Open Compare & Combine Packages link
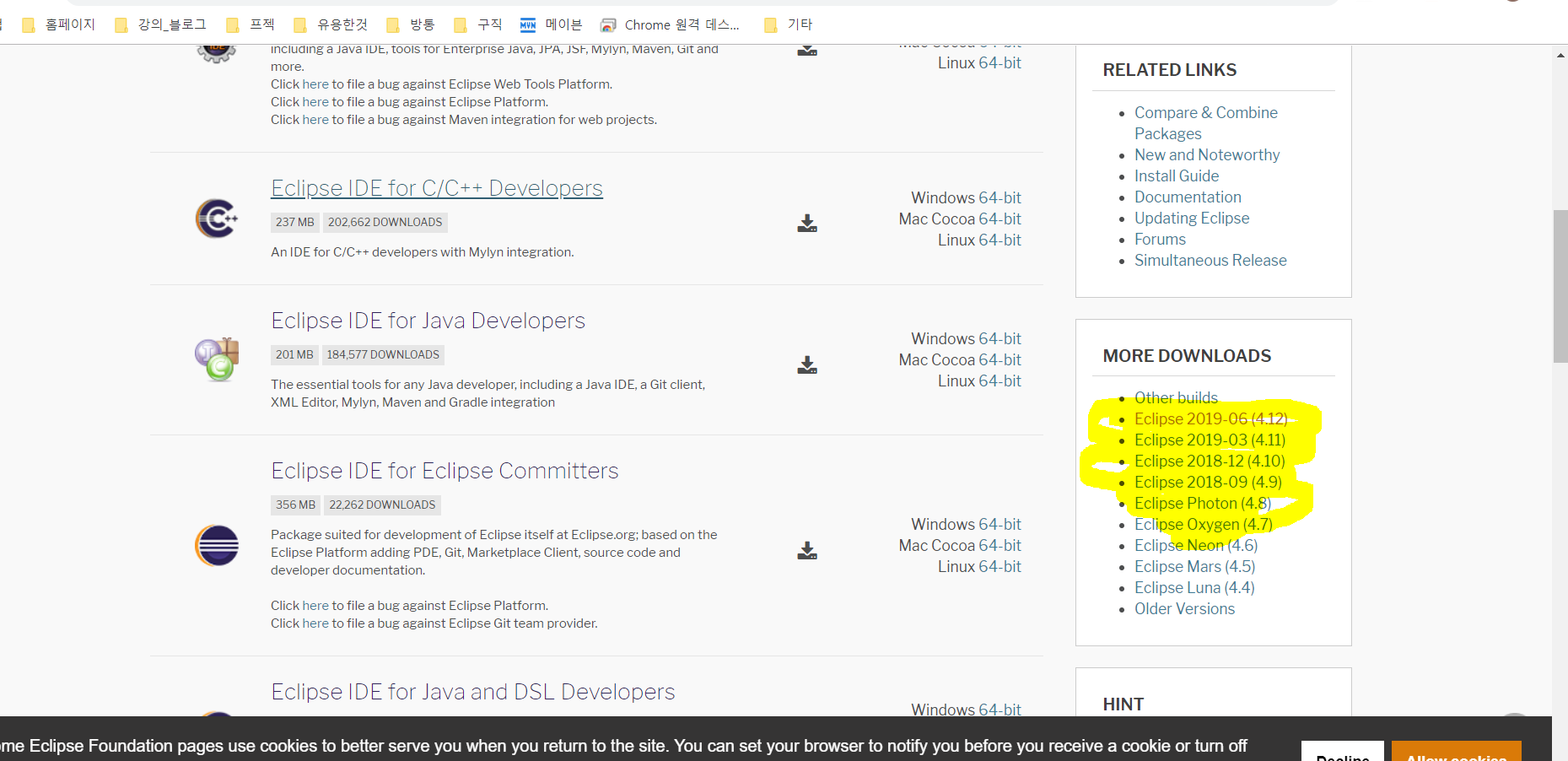The image size is (1568, 761). click(1205, 123)
